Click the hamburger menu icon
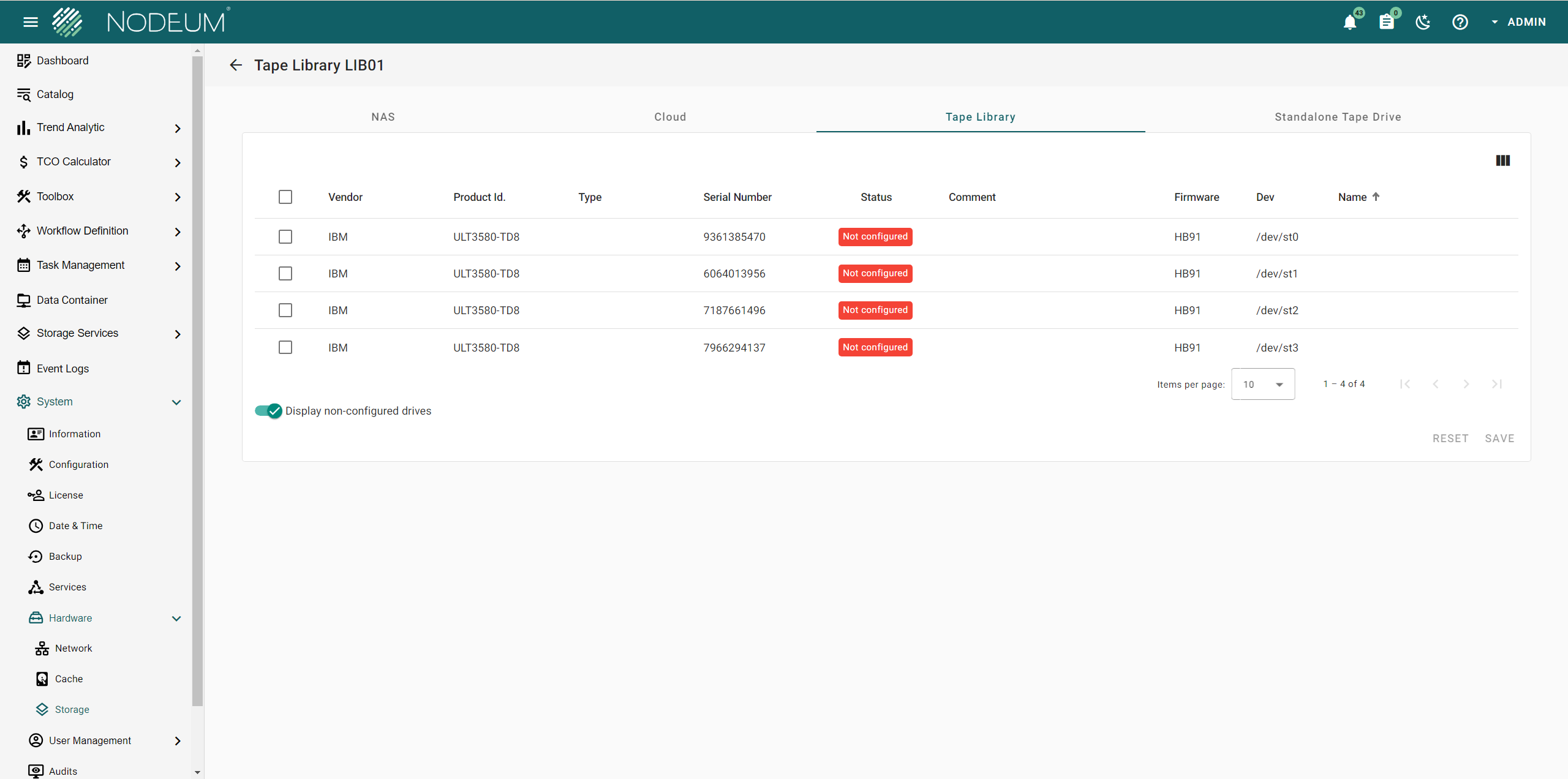This screenshot has width=1568, height=779. (31, 23)
